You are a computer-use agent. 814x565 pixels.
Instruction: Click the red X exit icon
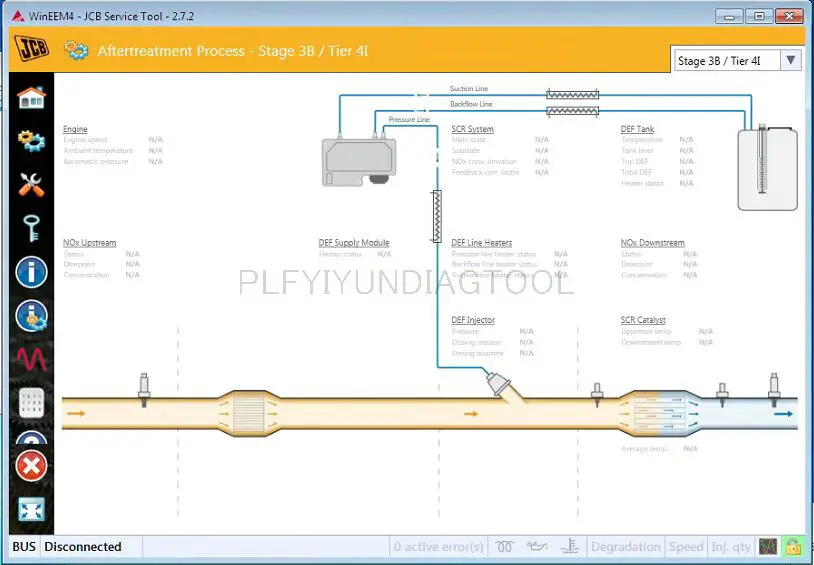click(x=31, y=466)
